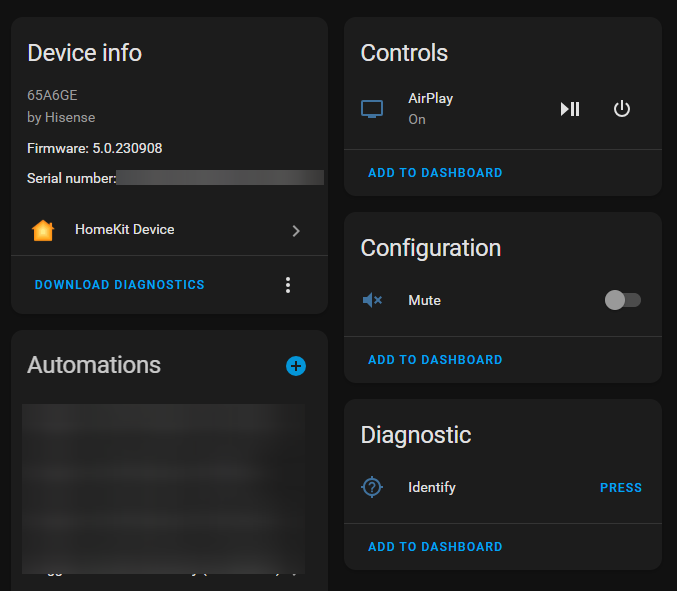Click the AirPlay TV icon
The width and height of the screenshot is (677, 591).
(372, 109)
